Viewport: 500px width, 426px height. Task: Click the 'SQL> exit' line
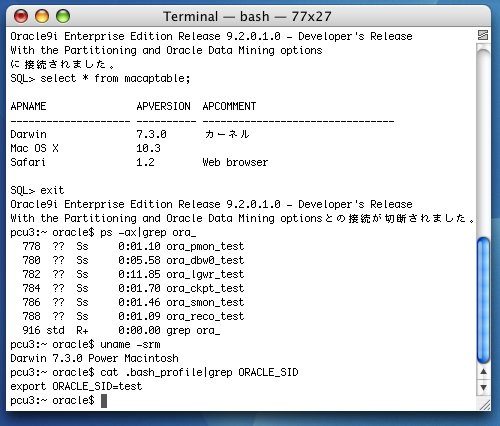click(x=37, y=190)
